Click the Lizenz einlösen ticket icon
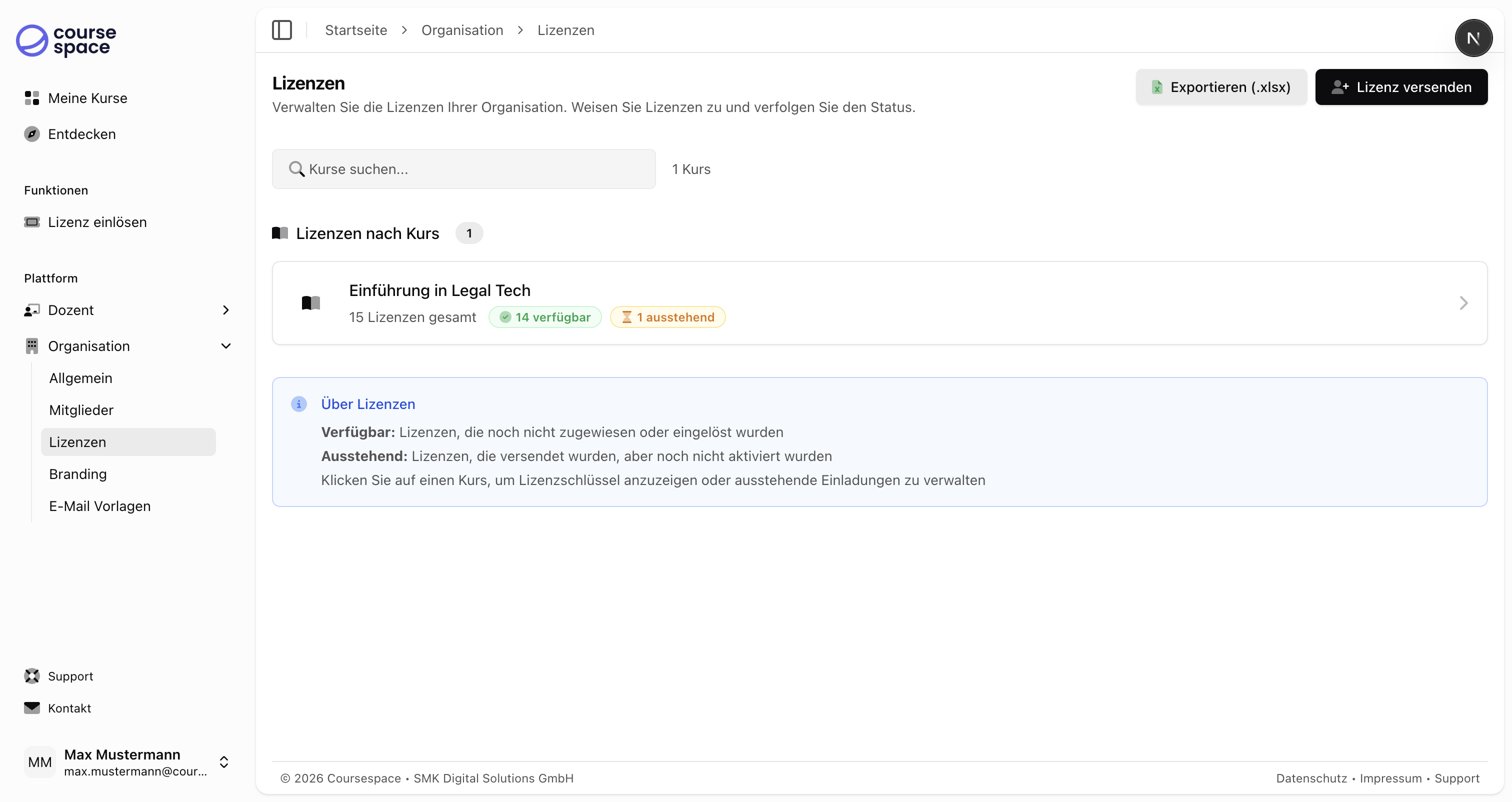This screenshot has width=1512, height=802. tap(31, 222)
